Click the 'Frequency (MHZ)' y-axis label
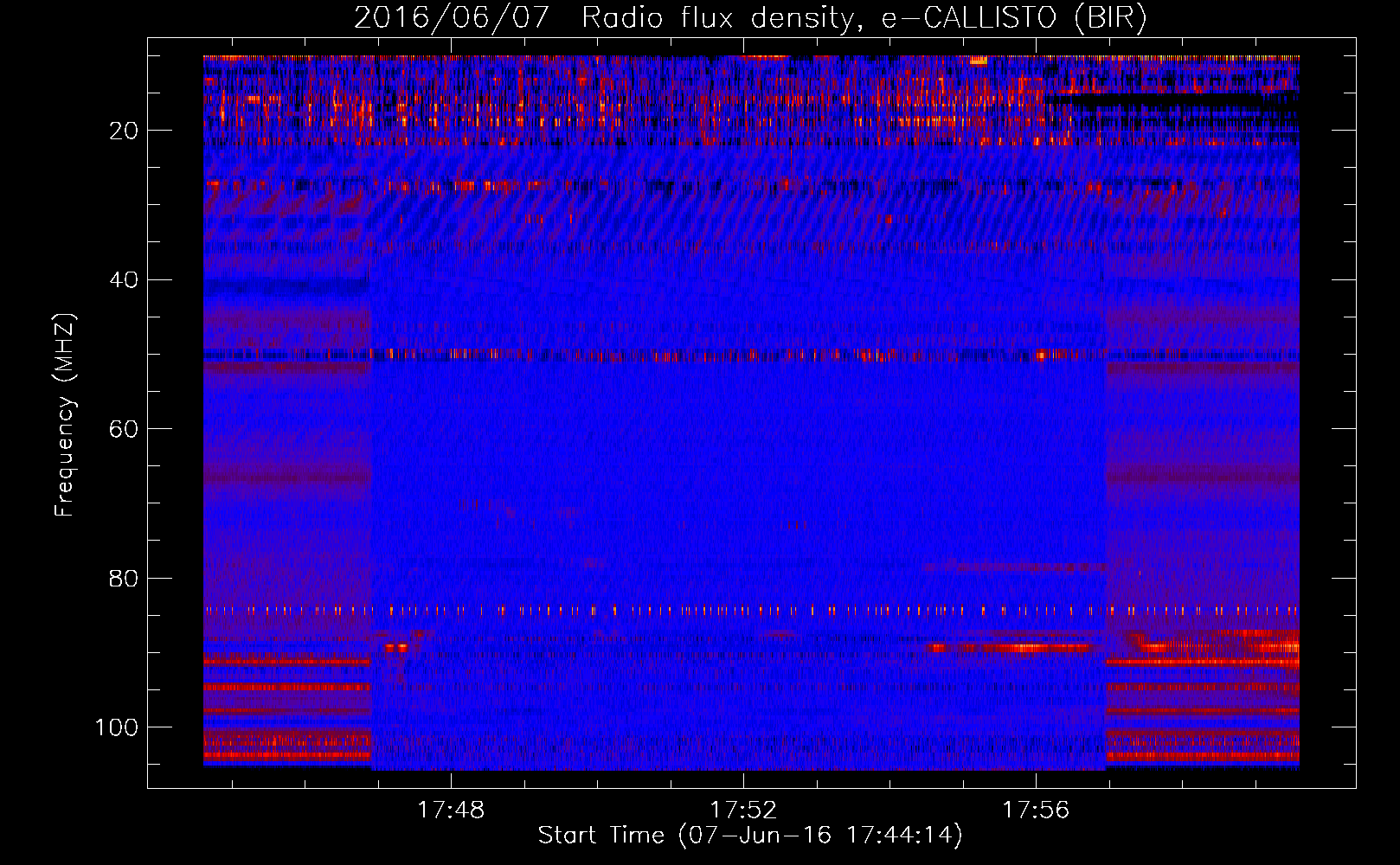The height and width of the screenshot is (865, 1400). click(x=66, y=414)
